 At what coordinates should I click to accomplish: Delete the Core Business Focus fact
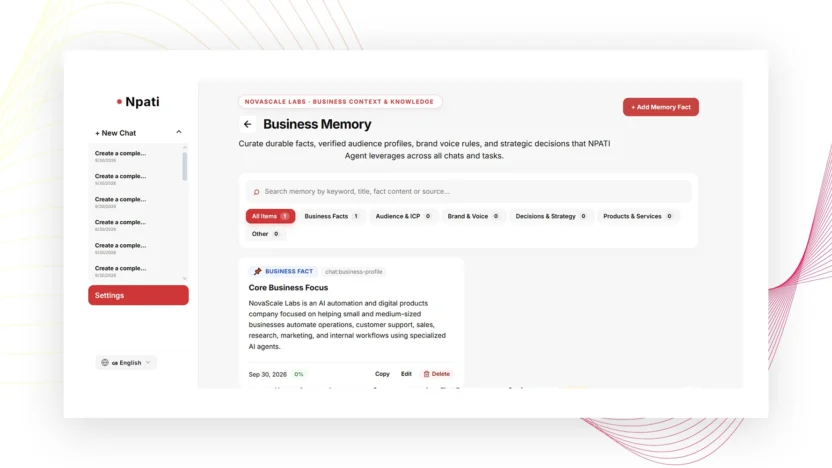(x=436, y=374)
